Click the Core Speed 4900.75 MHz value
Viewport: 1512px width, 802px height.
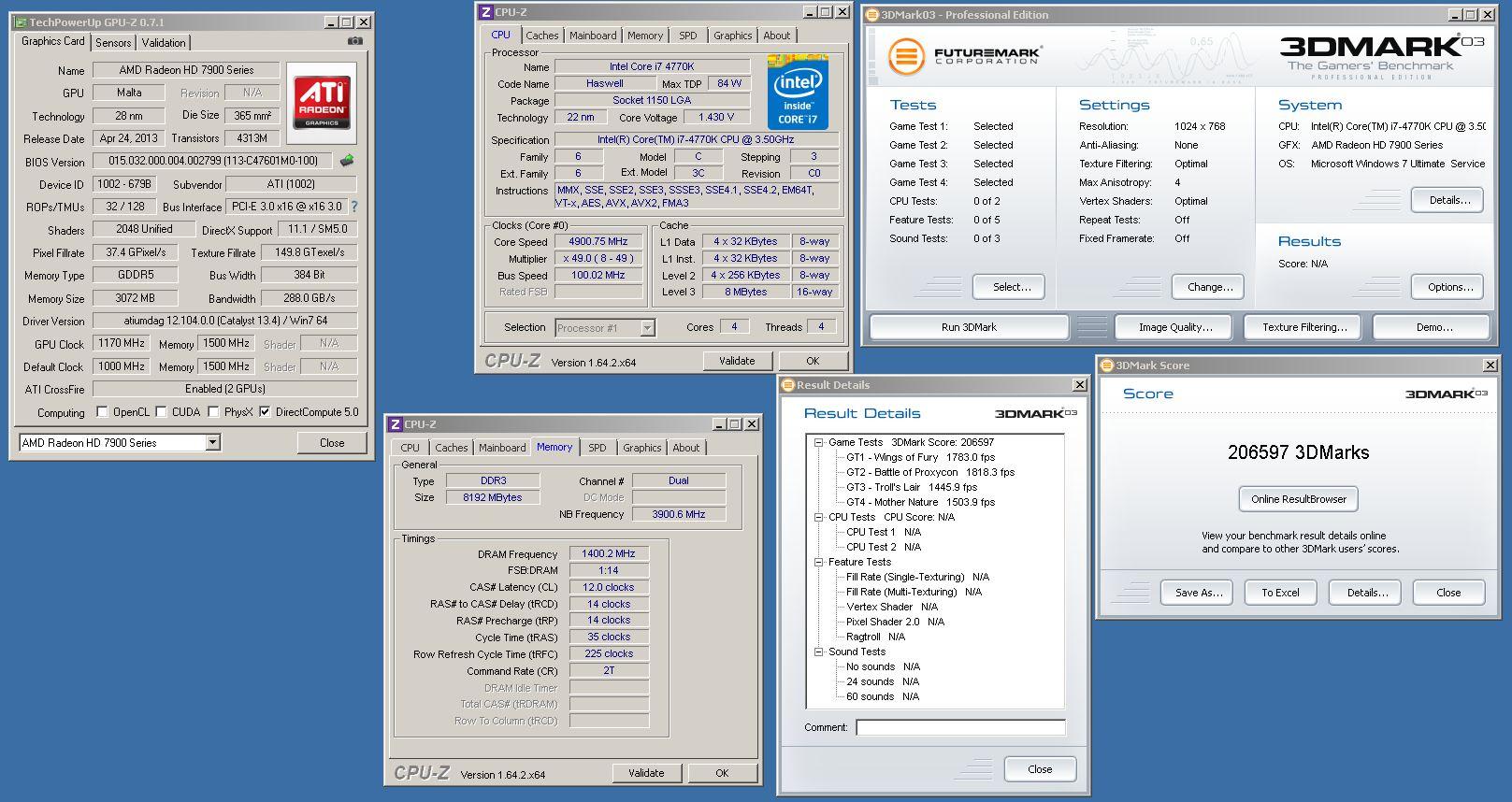point(598,241)
